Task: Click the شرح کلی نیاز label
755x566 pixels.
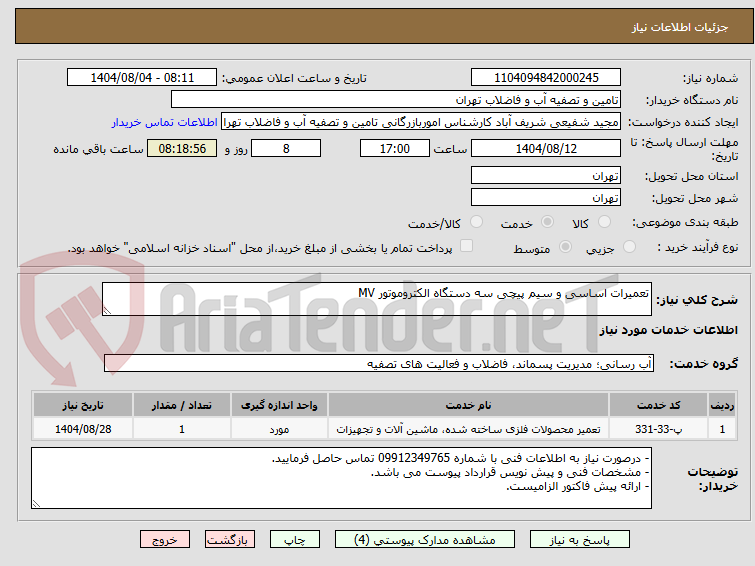Action: coord(697,300)
